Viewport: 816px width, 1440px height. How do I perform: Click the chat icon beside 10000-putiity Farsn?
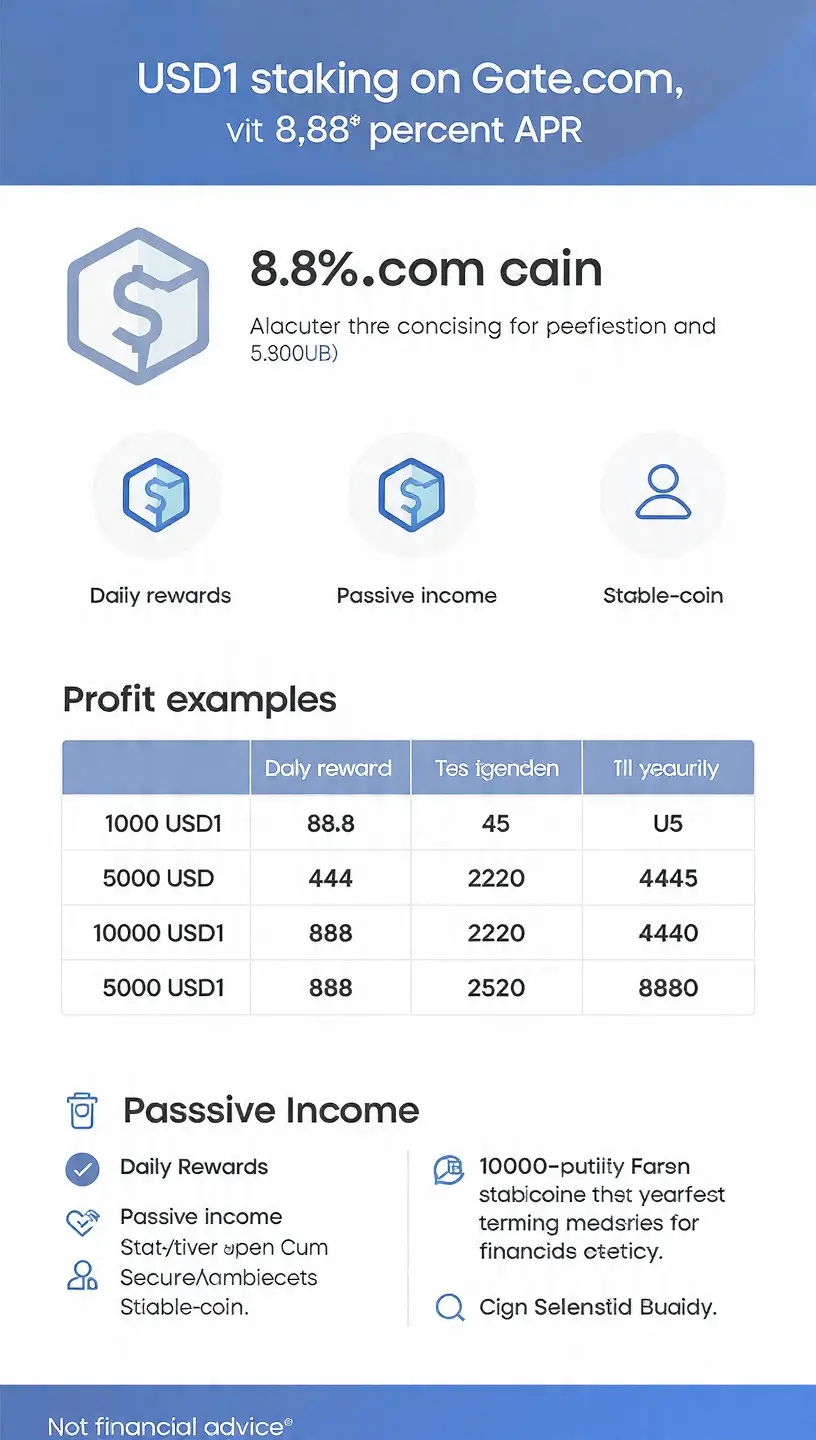coord(449,1169)
